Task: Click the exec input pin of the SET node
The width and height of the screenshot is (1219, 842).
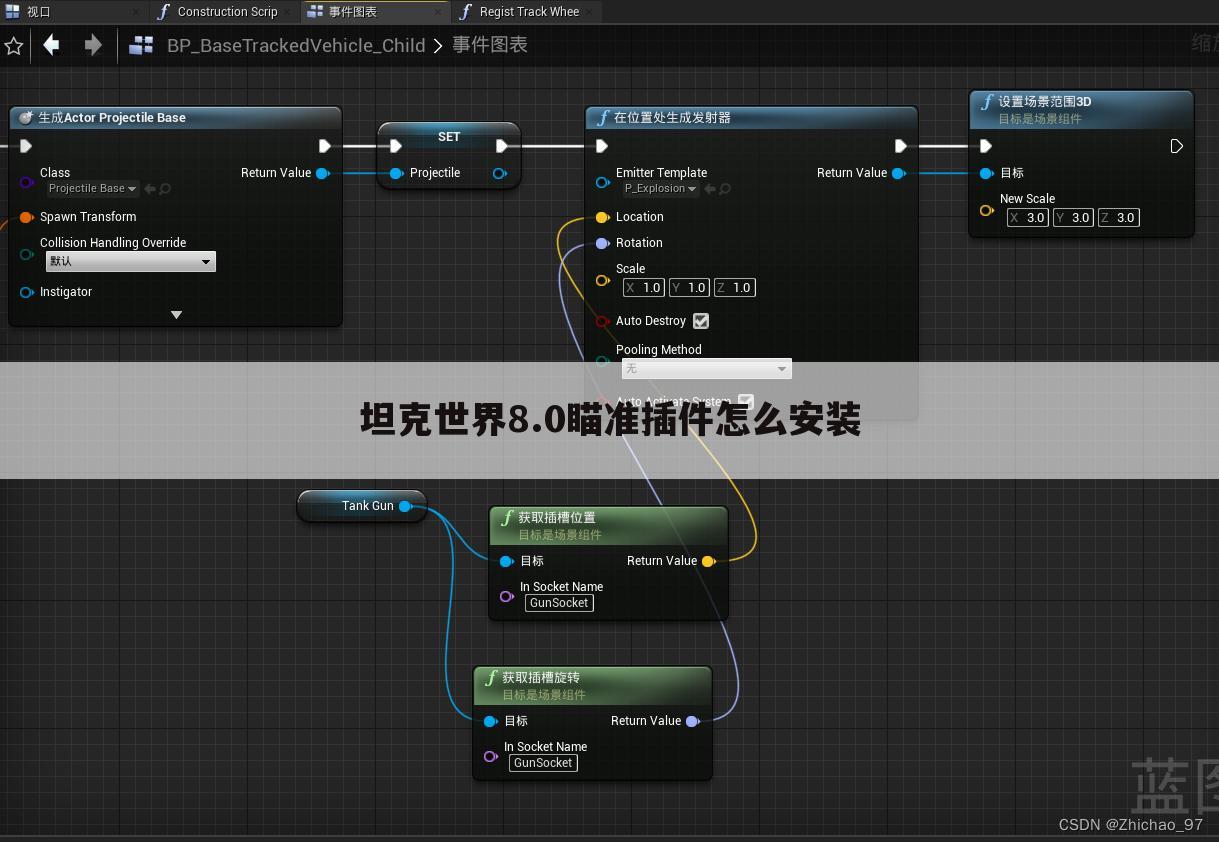Action: pos(396,146)
